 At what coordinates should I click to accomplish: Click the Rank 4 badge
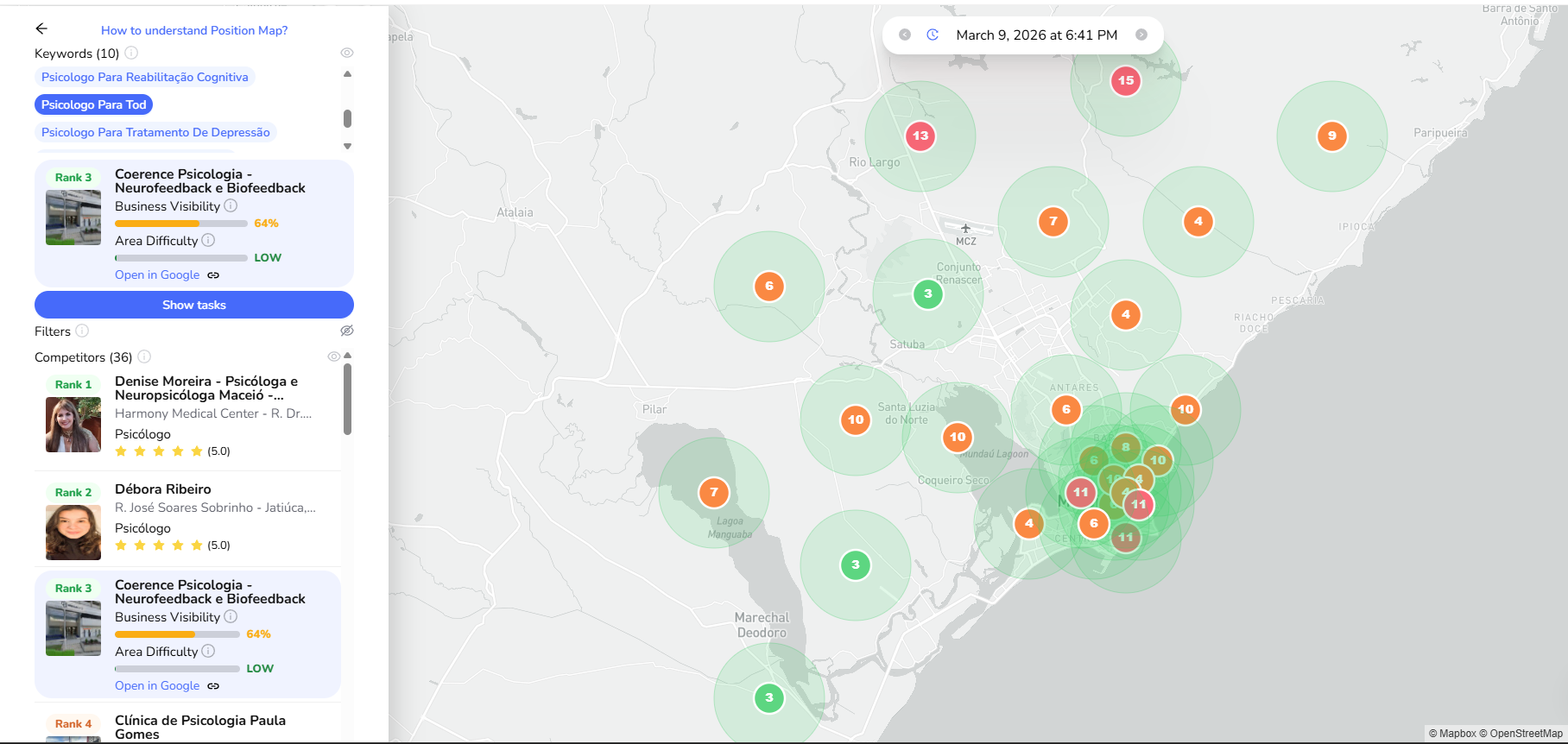point(73,724)
